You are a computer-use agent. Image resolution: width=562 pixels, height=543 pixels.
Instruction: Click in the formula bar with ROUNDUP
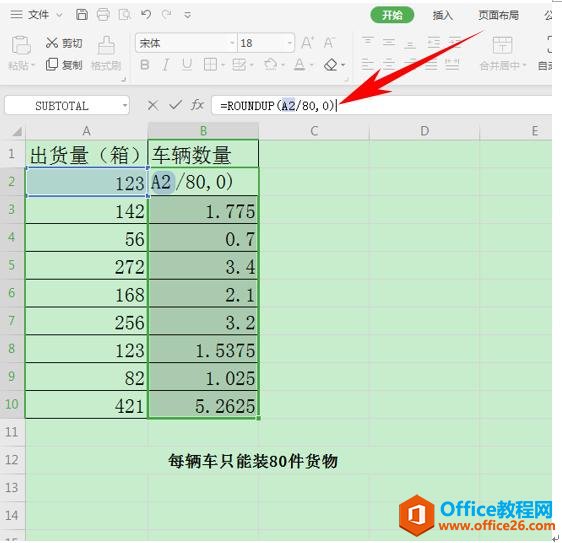point(382,105)
